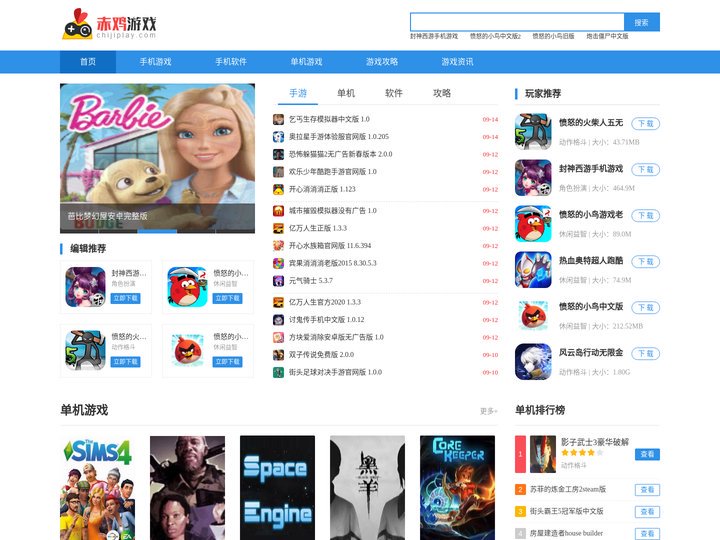720x540 pixels.
Task: Click the icon beside 宾果消消消老版2015
Action: [x=278, y=263]
